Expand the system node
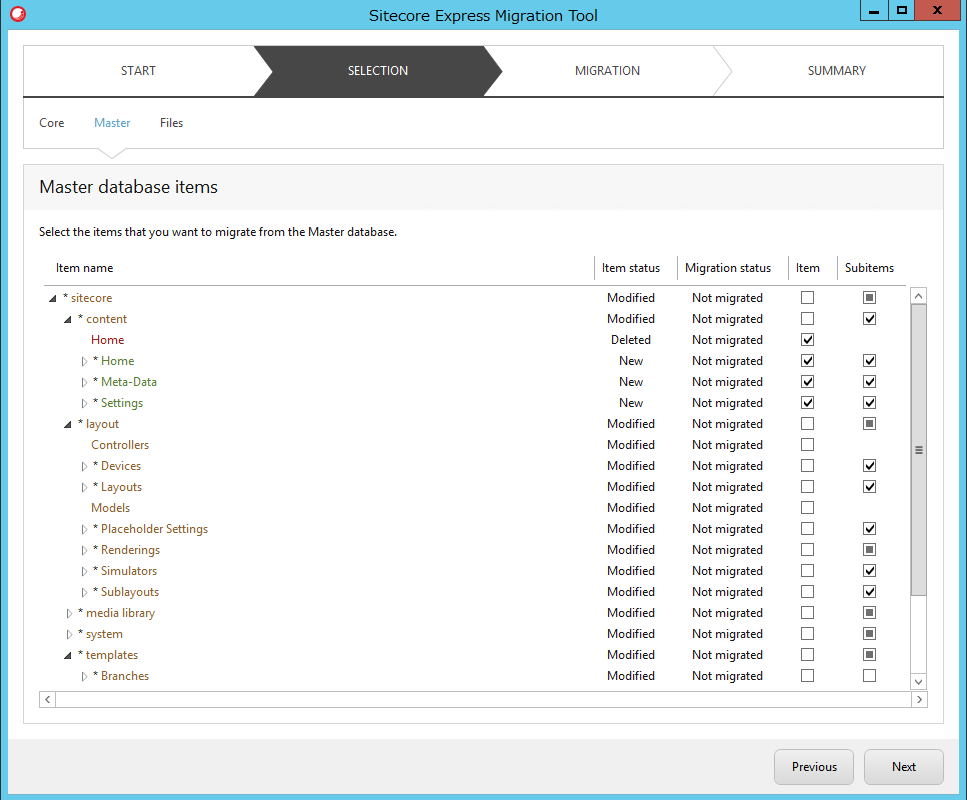This screenshot has height=800, width=967. pos(69,634)
